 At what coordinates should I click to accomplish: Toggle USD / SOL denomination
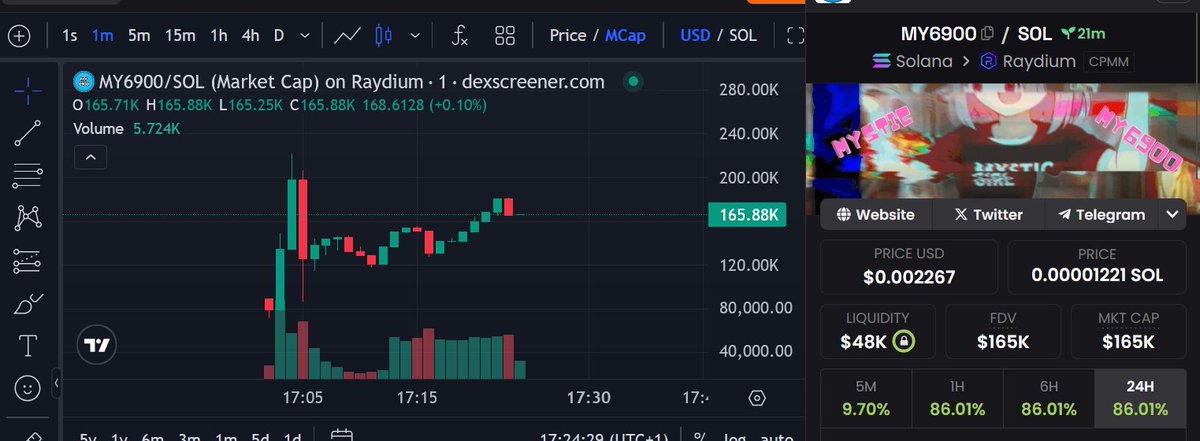718,35
